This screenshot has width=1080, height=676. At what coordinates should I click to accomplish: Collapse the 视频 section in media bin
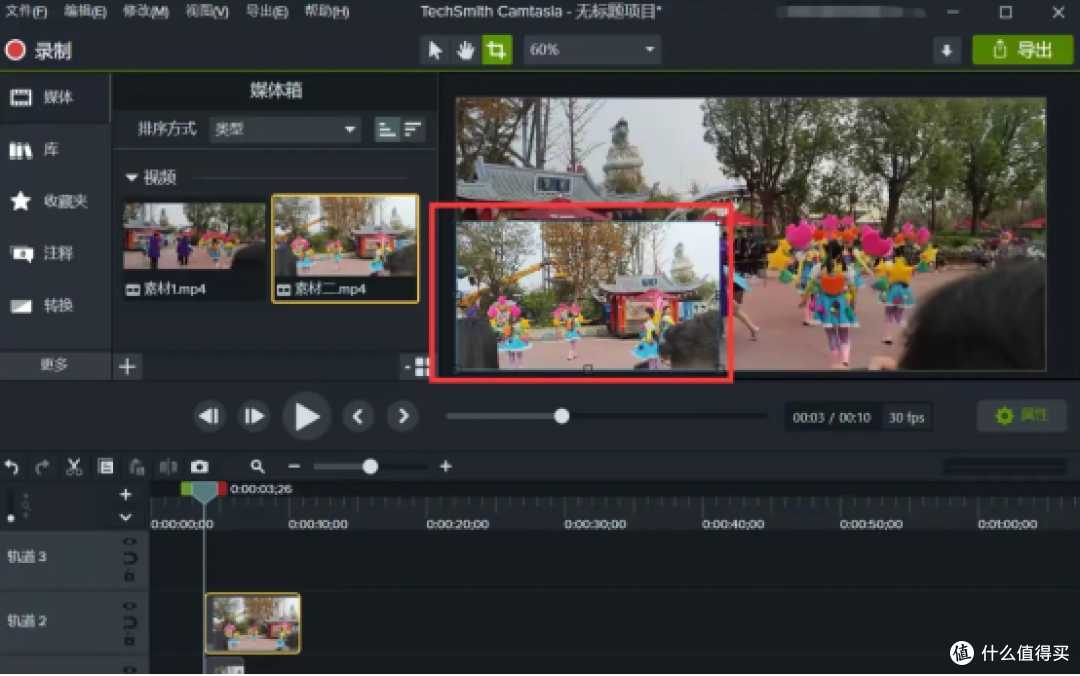[x=132, y=178]
